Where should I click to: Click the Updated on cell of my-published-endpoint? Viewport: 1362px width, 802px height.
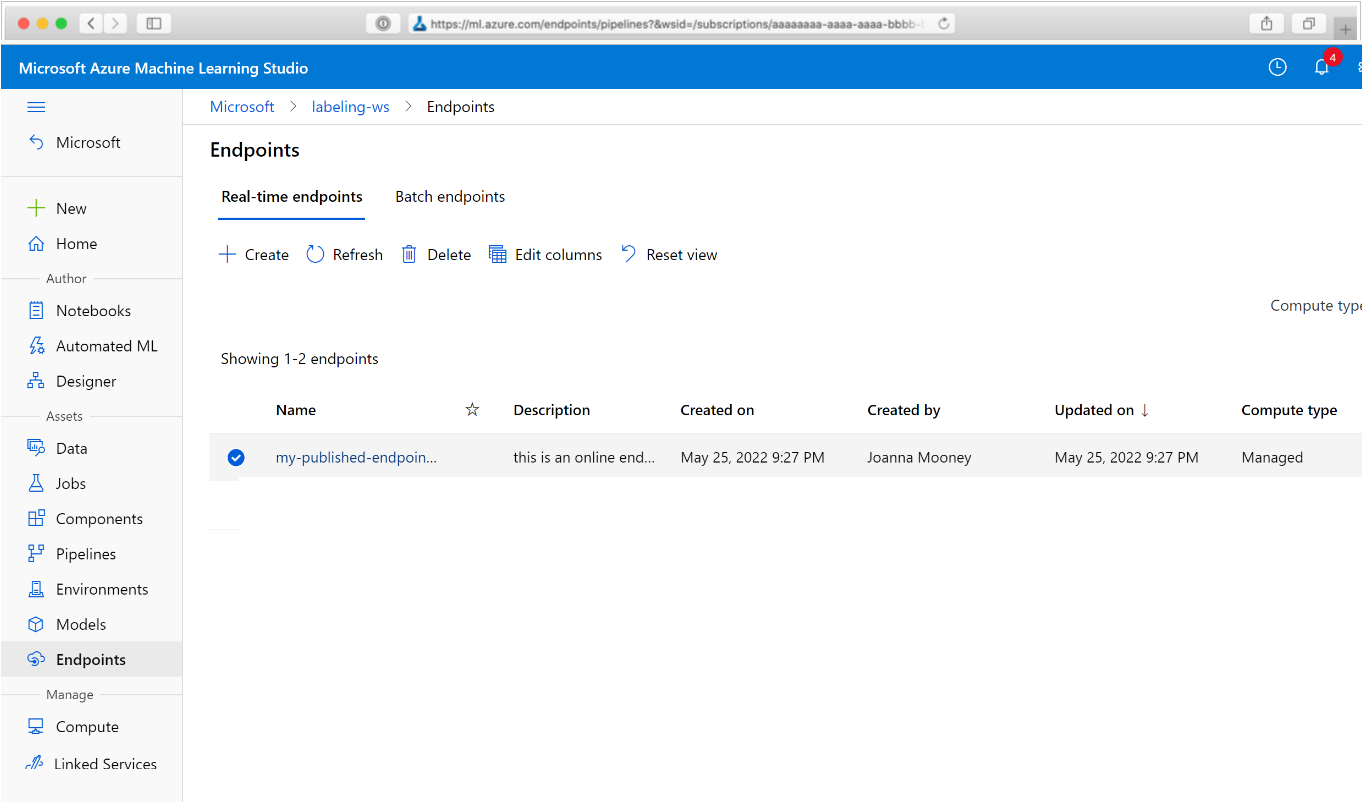[1127, 458]
